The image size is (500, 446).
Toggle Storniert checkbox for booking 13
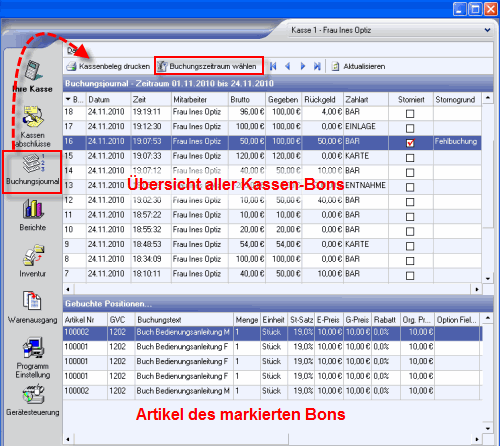click(410, 187)
